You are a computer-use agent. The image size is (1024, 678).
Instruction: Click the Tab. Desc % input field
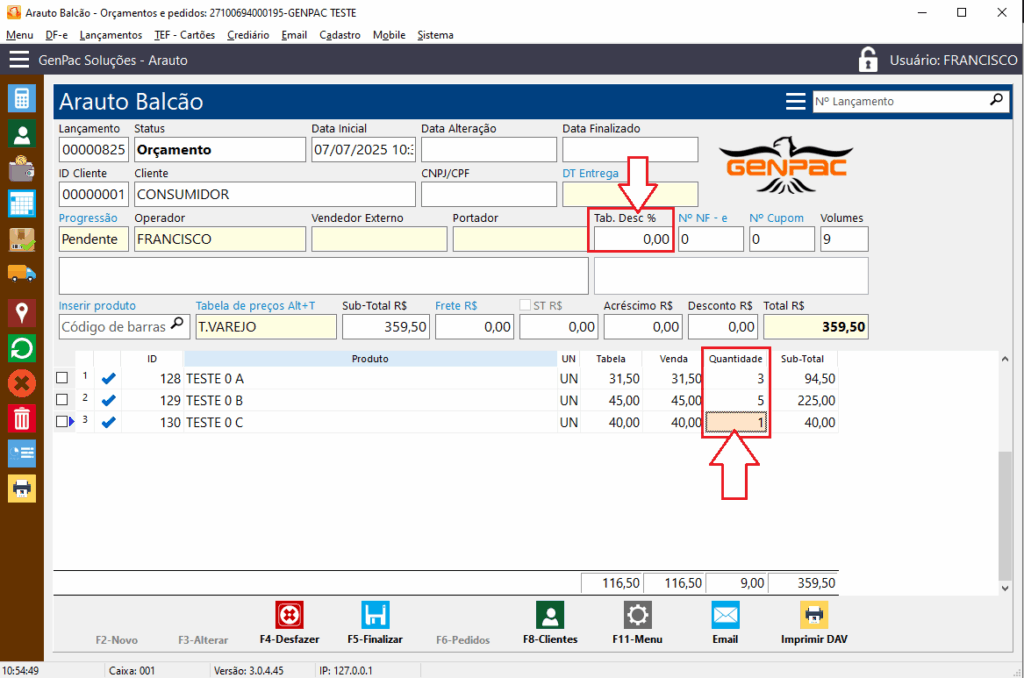[x=632, y=239]
